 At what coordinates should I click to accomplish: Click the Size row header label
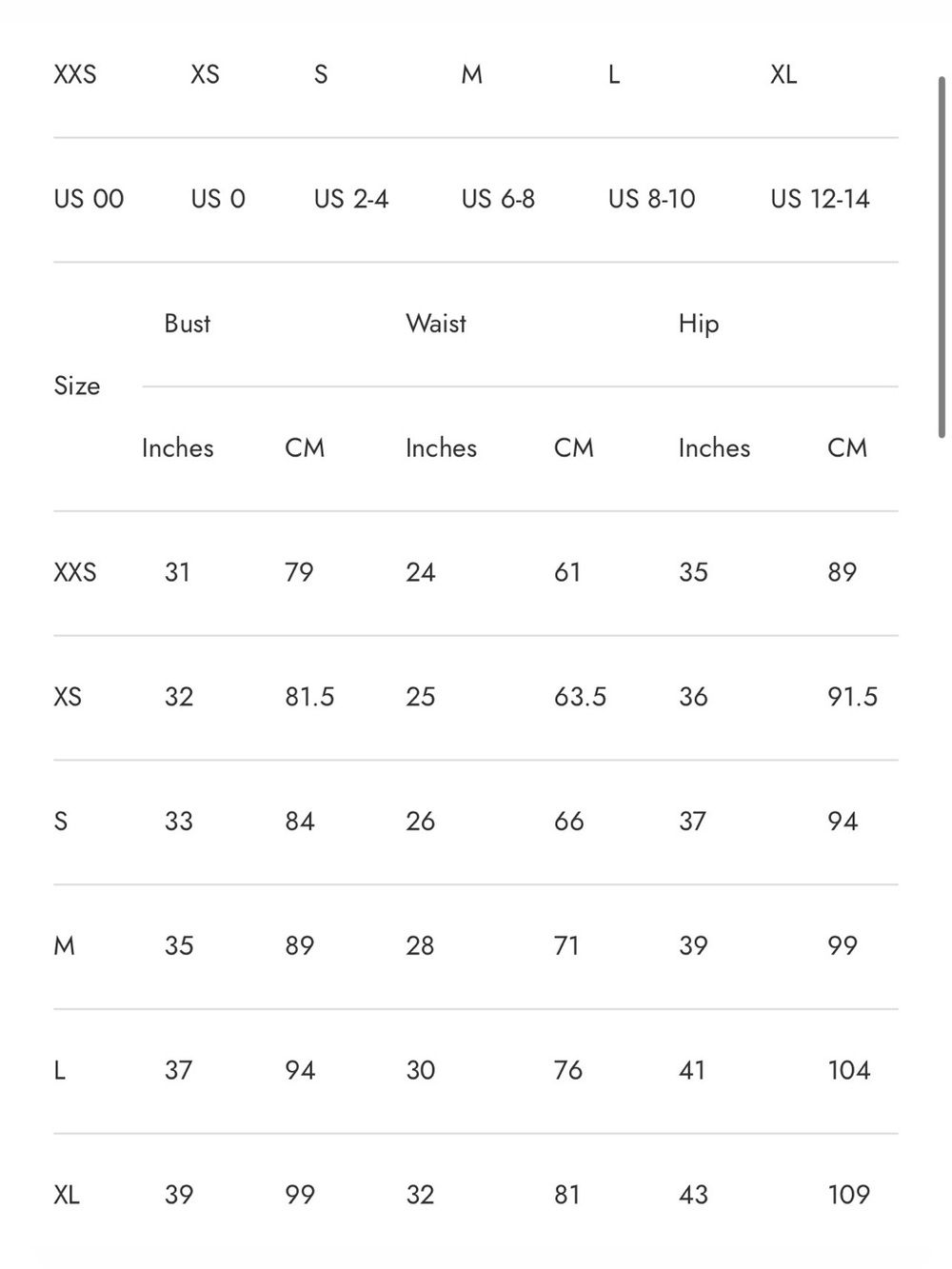click(77, 386)
